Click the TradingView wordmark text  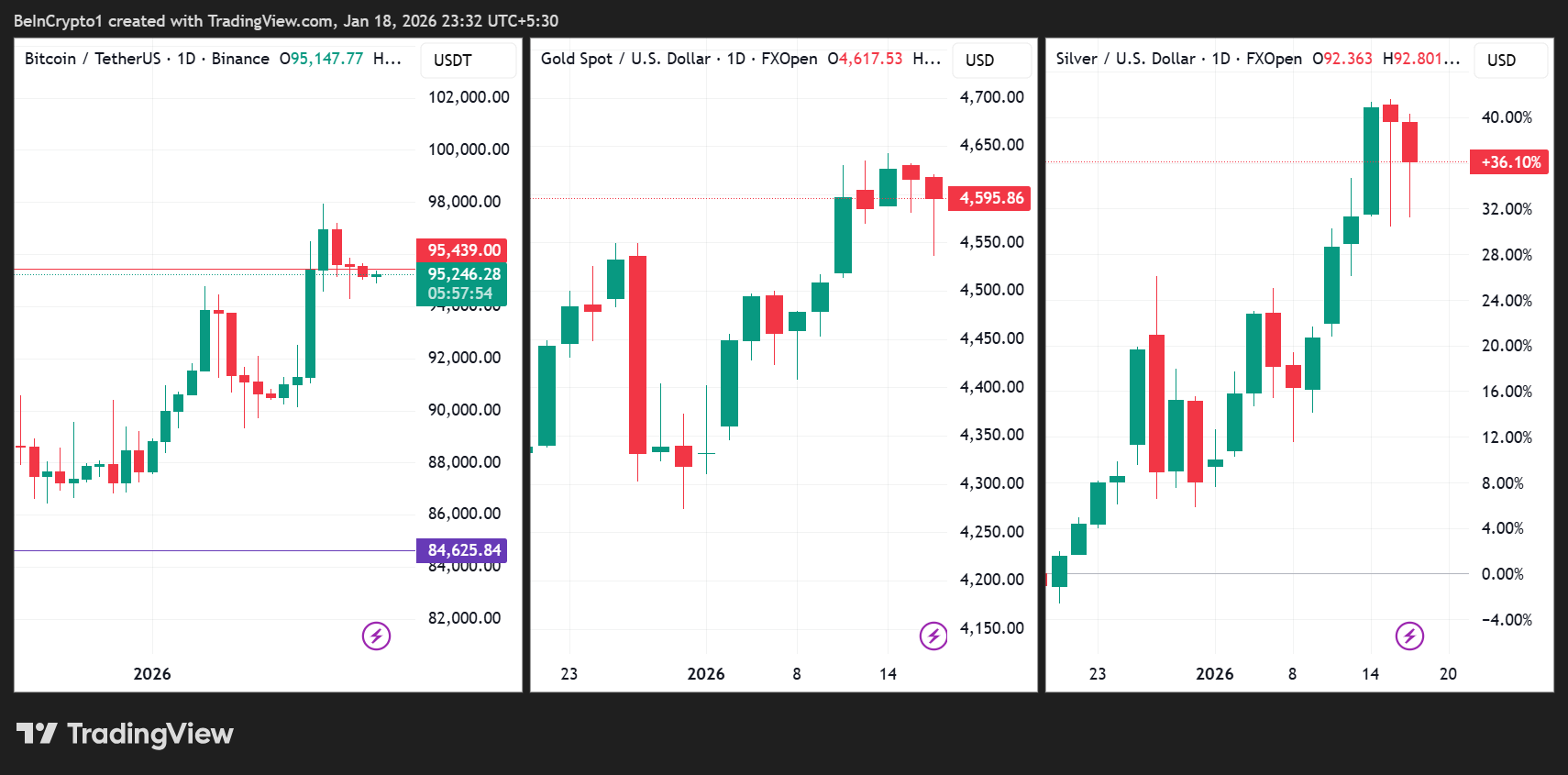(x=150, y=734)
